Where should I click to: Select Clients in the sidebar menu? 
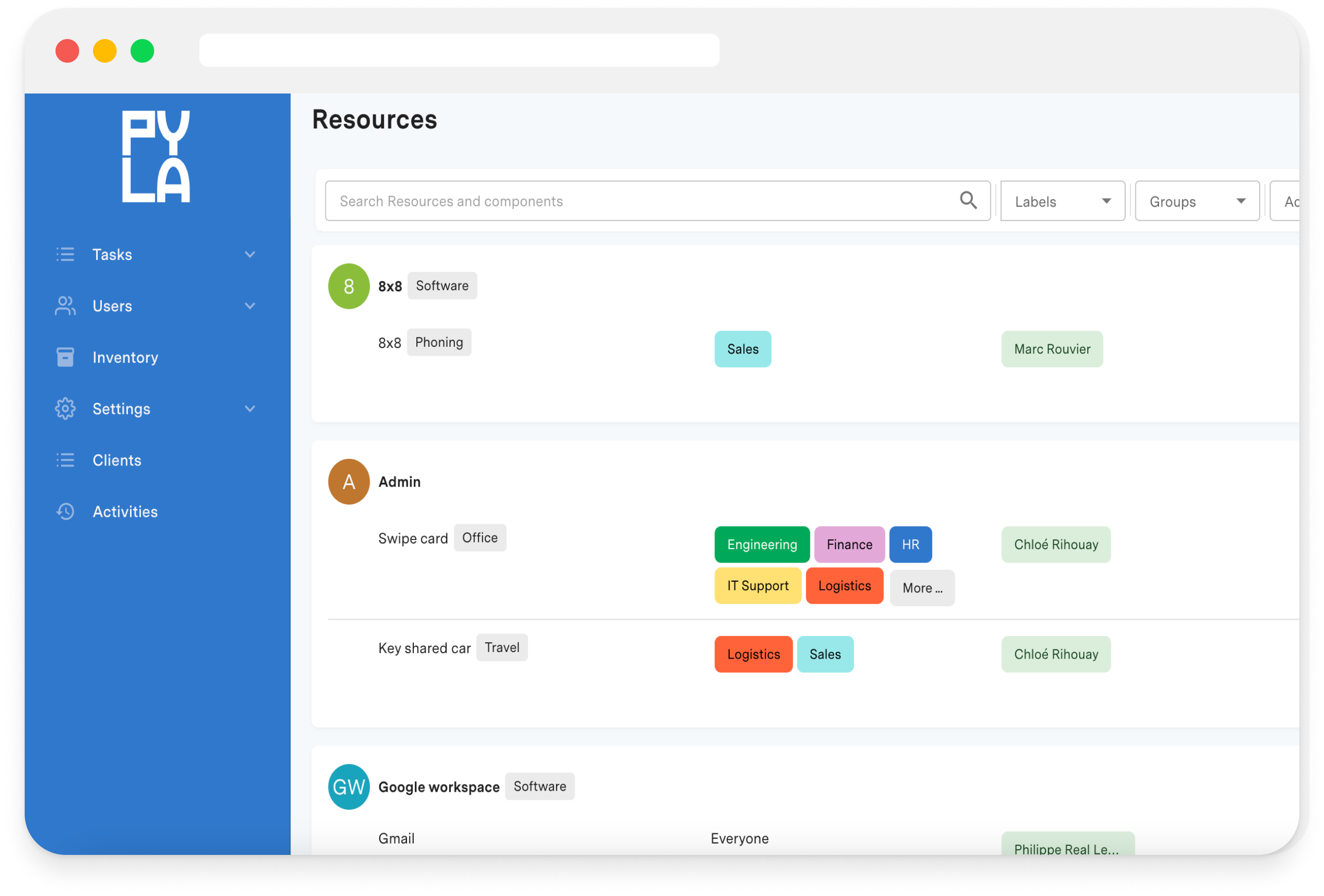click(116, 460)
